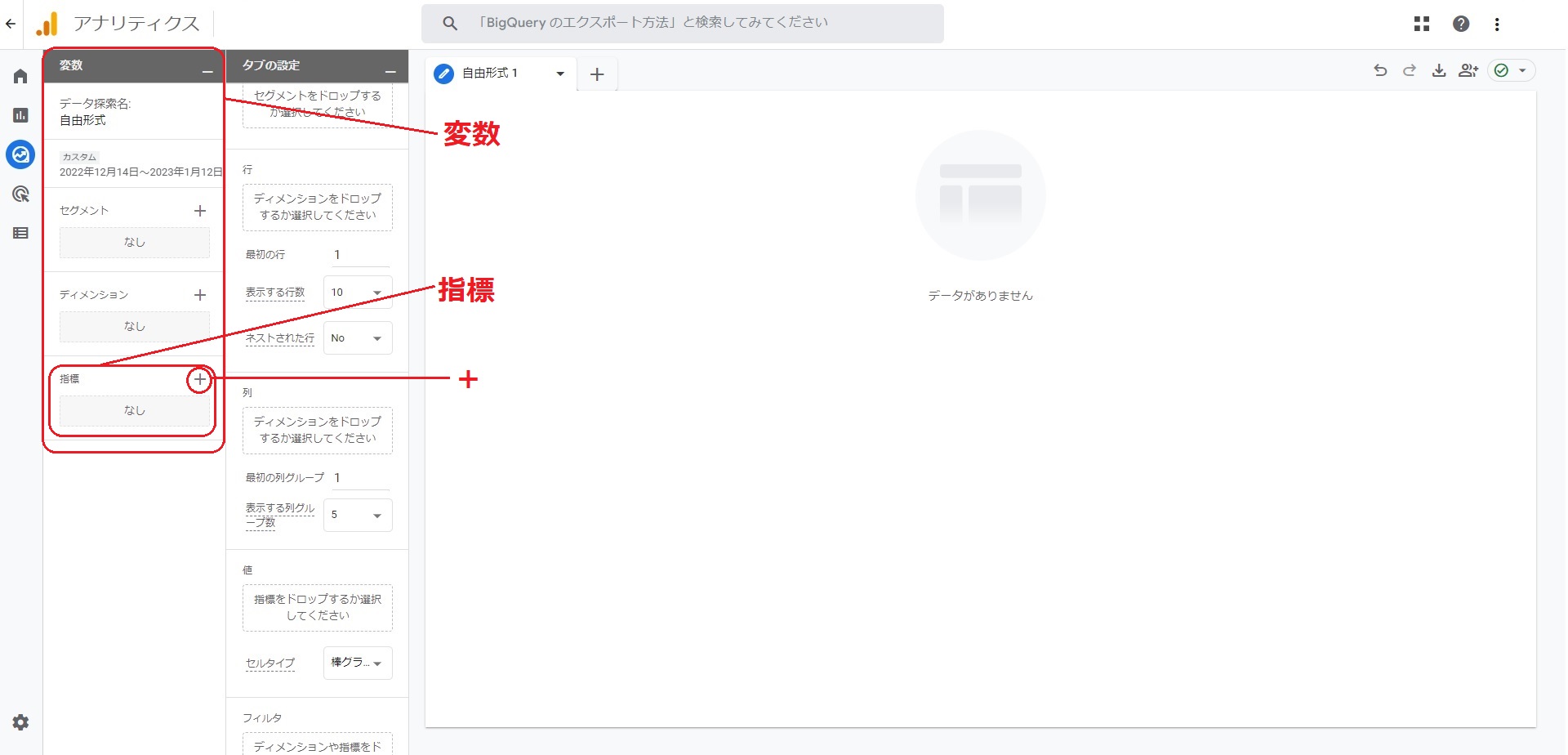Expand the data quality dropdown arrow
1568x755 pixels.
click(1522, 70)
